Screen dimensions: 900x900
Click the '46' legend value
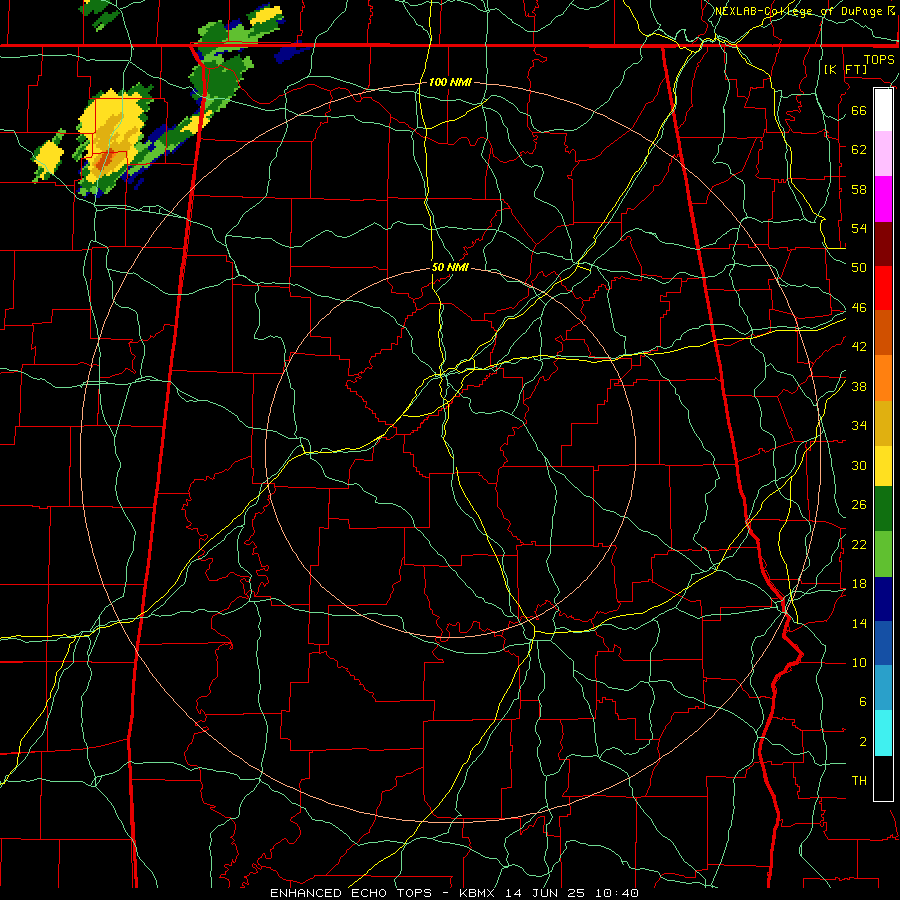click(x=859, y=308)
